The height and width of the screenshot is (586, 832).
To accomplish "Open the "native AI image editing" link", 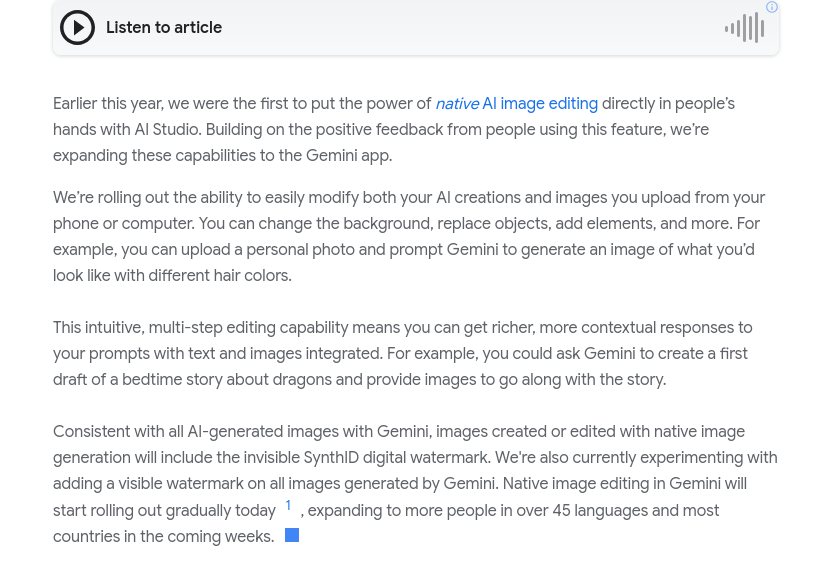I will 516,104.
